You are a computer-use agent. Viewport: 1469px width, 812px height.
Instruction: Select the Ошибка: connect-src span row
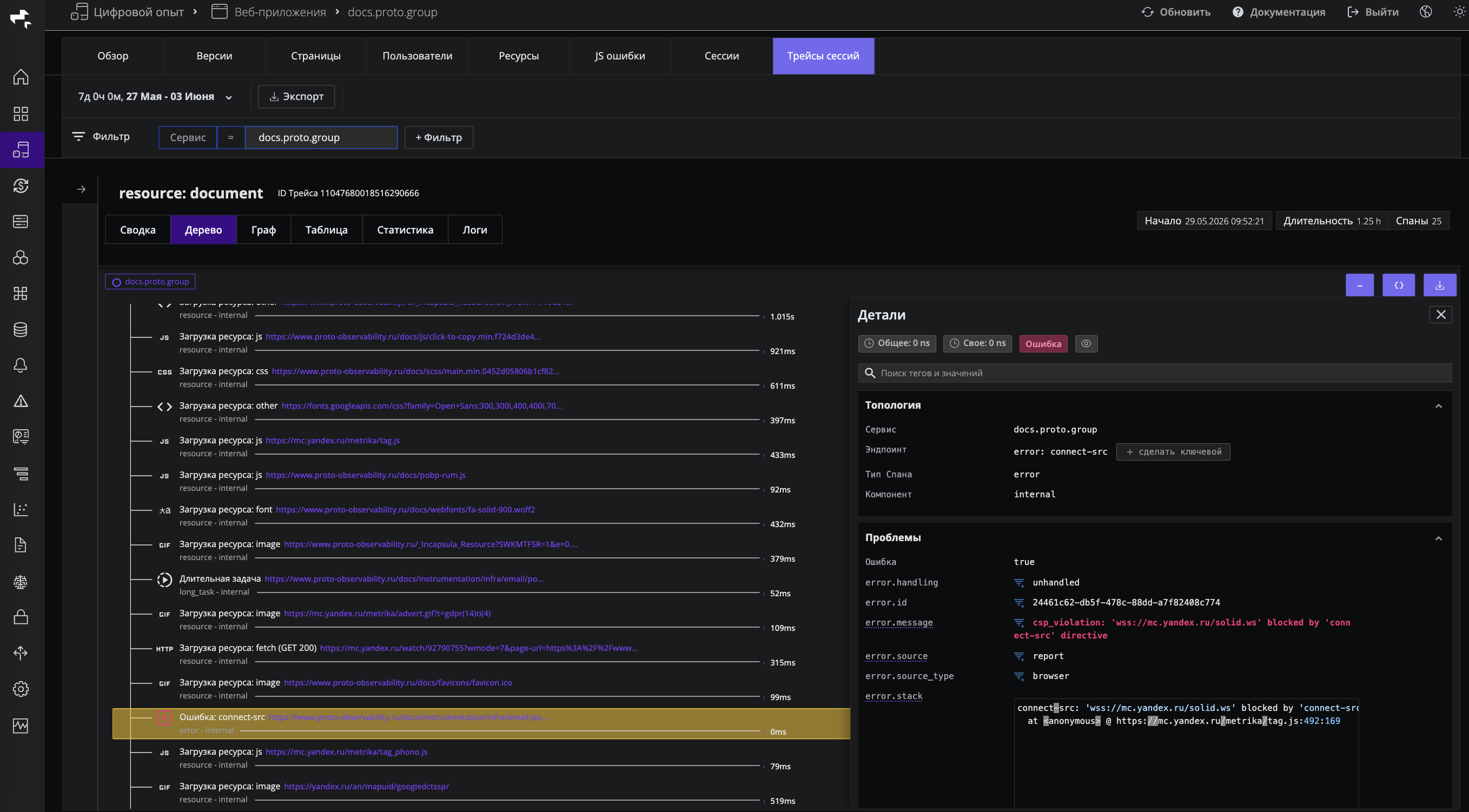click(481, 724)
